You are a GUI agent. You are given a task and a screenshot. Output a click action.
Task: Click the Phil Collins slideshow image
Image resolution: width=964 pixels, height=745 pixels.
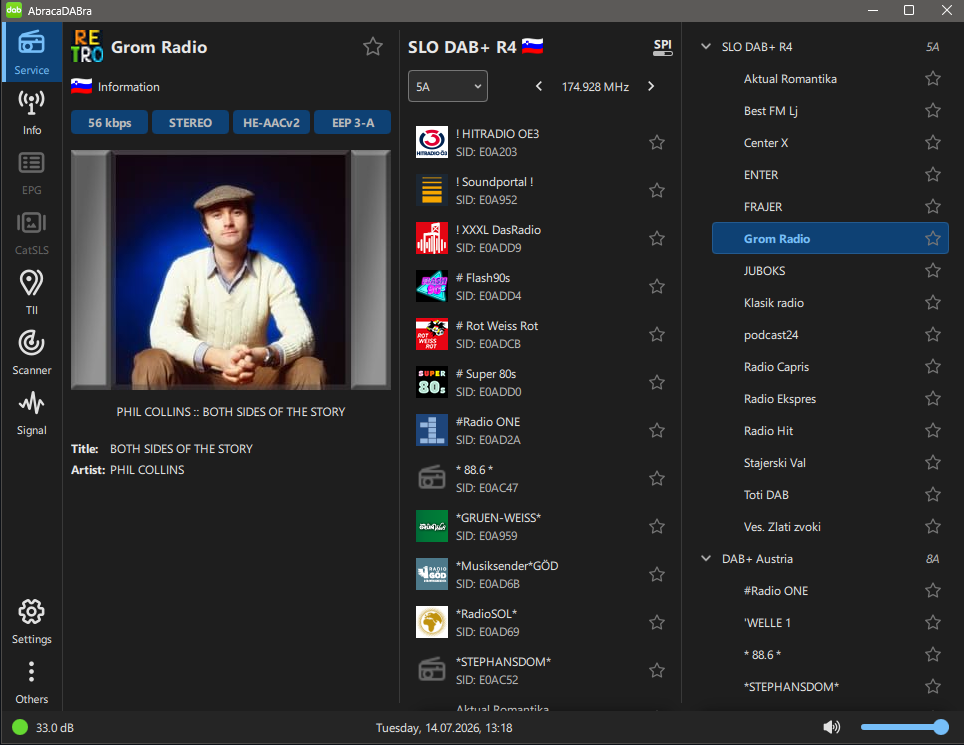click(x=231, y=270)
